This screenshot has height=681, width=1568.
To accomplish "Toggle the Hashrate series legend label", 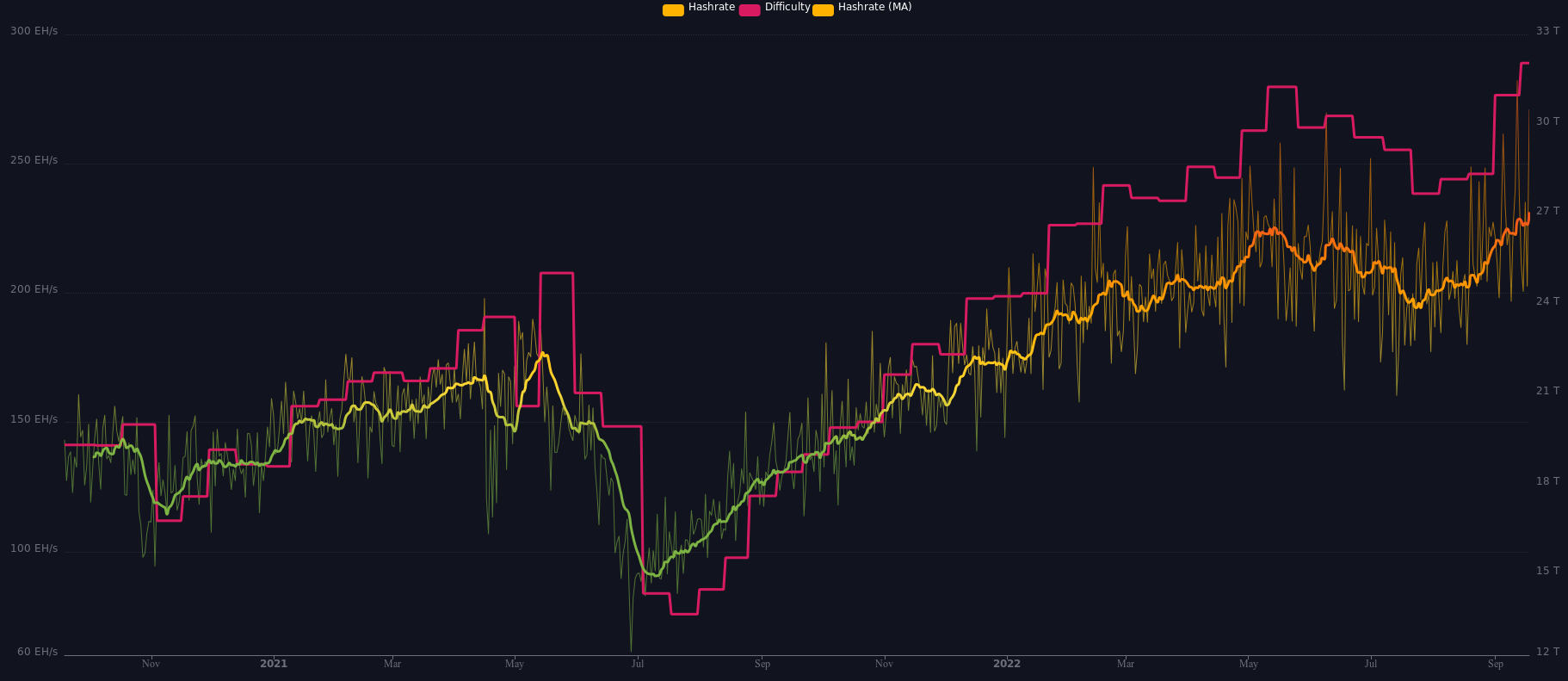I will (711, 7).
